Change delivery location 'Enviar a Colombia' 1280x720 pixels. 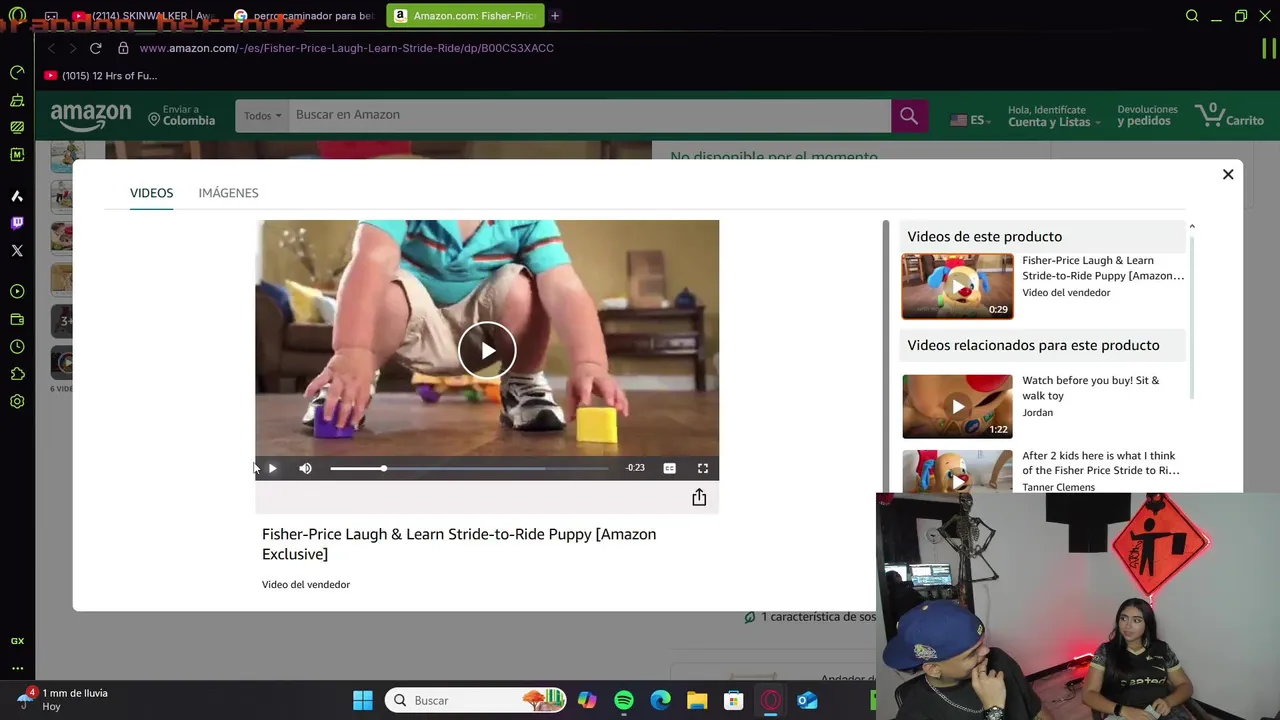[182, 116]
